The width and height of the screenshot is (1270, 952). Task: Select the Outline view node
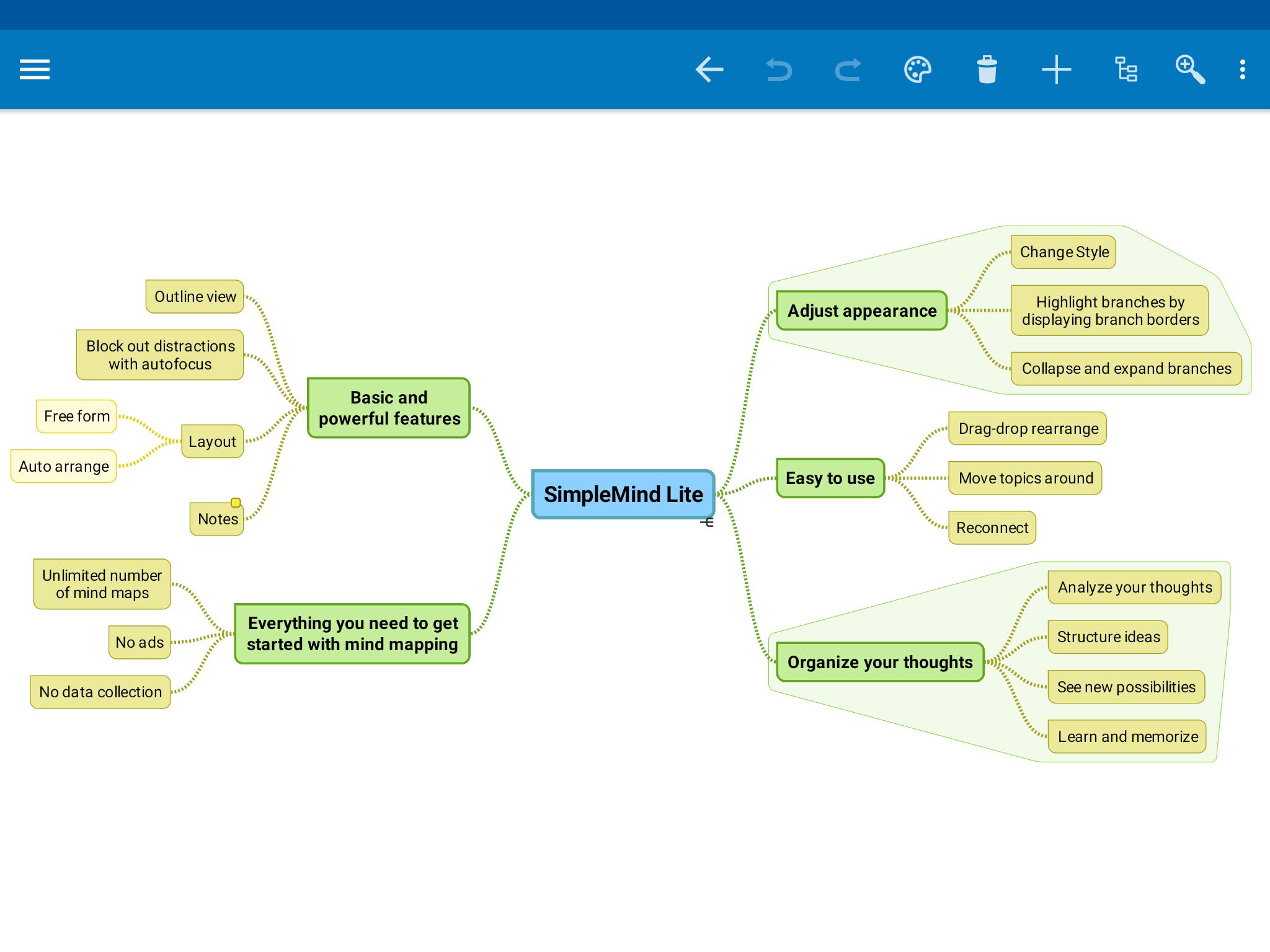coord(195,296)
